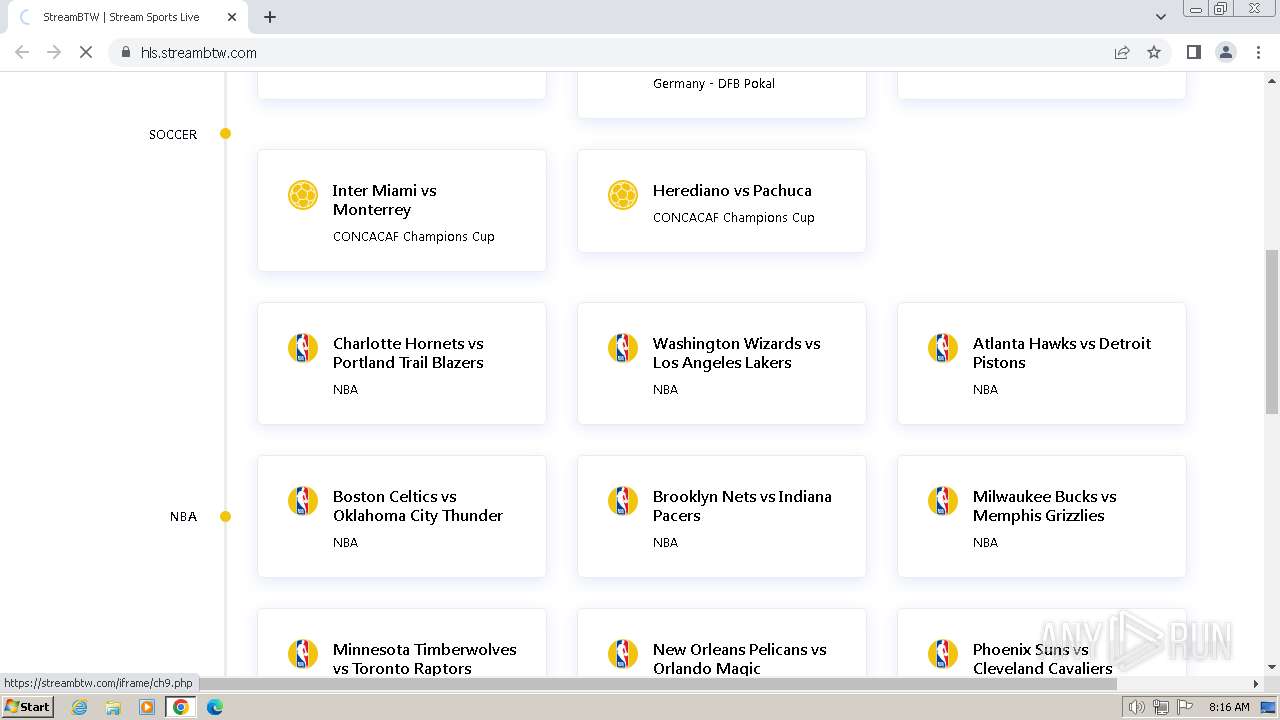Open Windows Media Player from taskbar
The height and width of the screenshot is (720, 1280).
pyautogui.click(x=147, y=707)
